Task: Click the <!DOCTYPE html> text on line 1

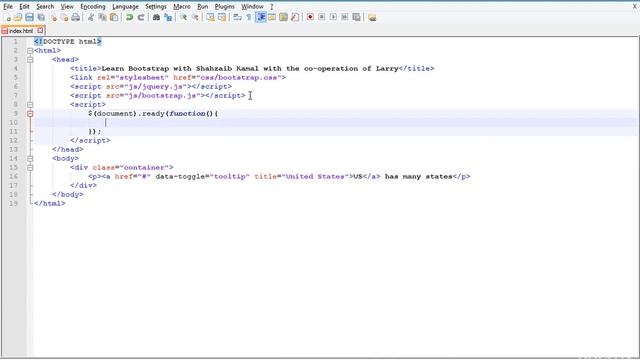Action: [x=68, y=42]
